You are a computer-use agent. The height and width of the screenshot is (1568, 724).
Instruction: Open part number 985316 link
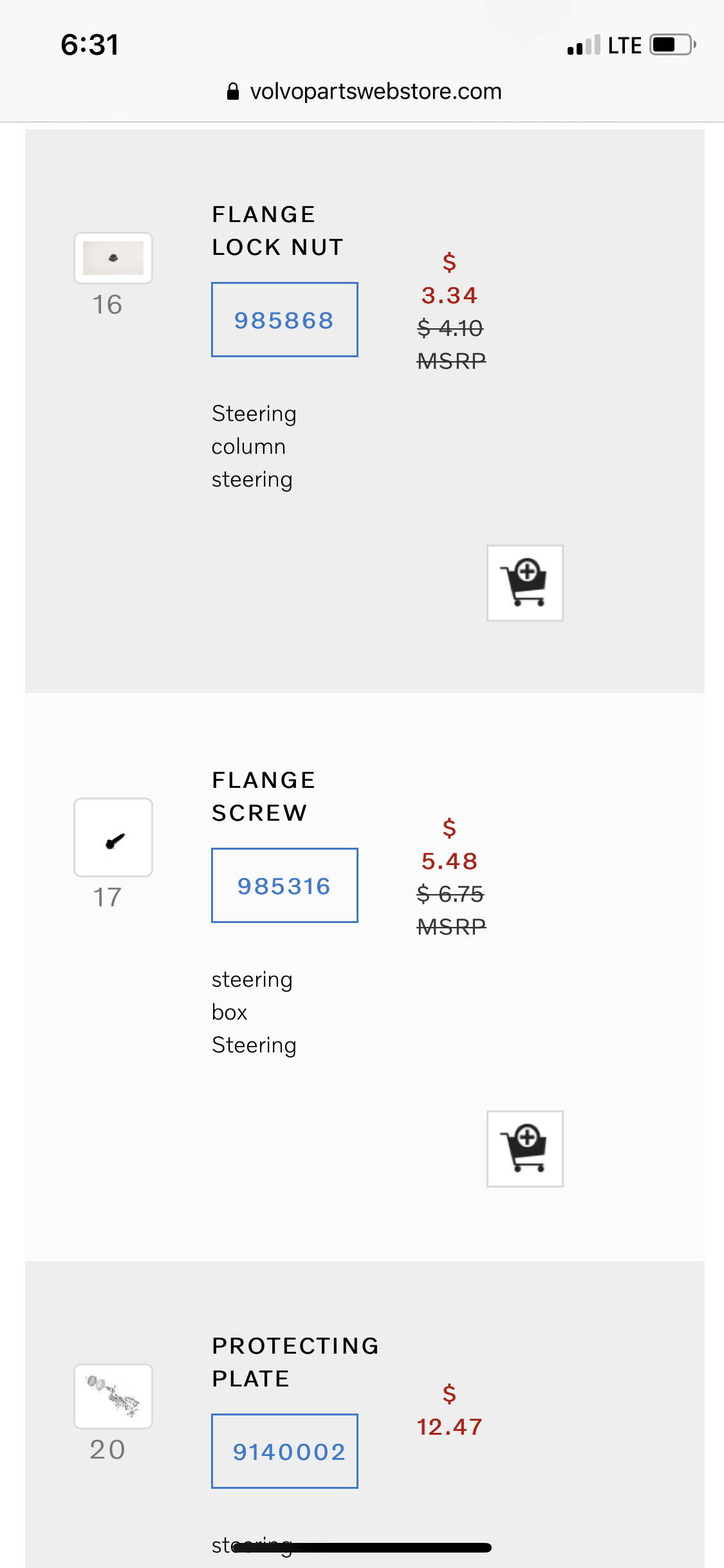point(284,886)
